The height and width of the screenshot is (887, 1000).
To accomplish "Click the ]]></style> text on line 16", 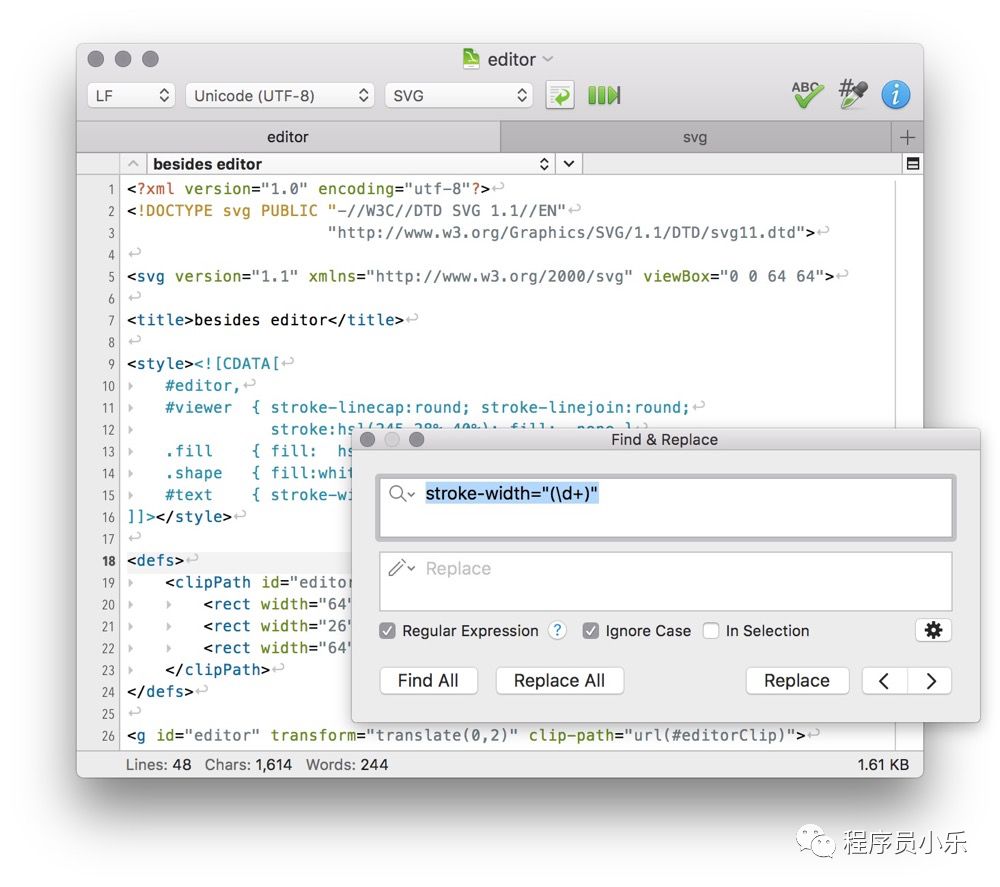I will tap(179, 517).
